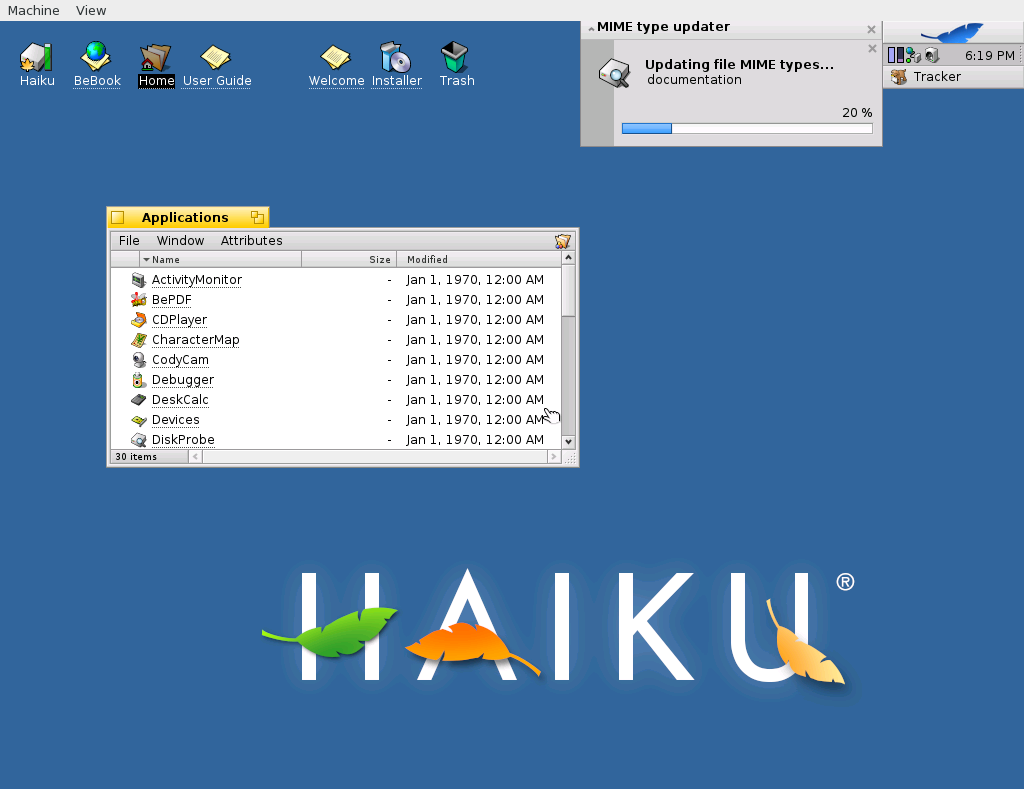1024x789 pixels.
Task: Open the Haiku disk desktop icon
Action: coord(37,57)
